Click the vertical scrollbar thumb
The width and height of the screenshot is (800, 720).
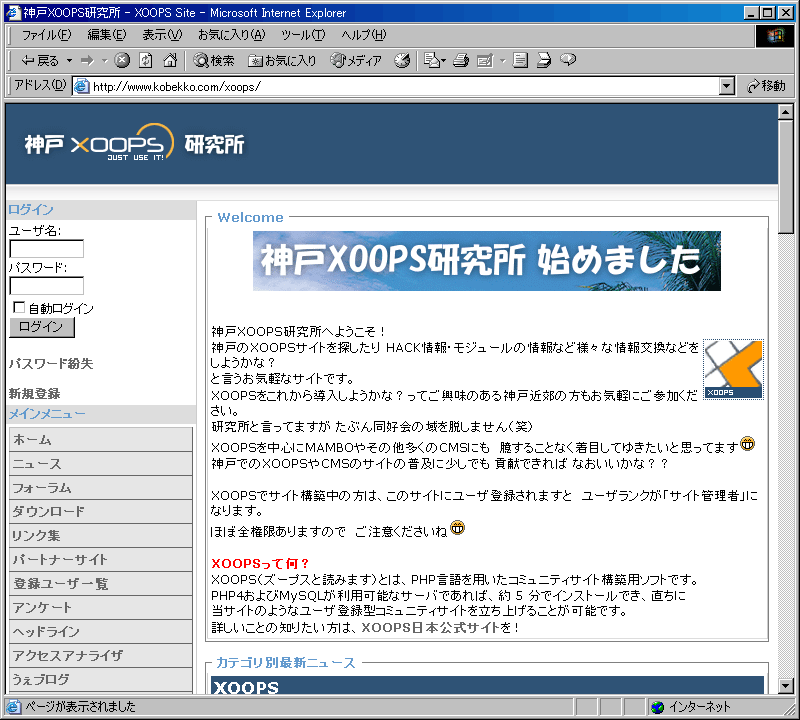click(x=785, y=177)
